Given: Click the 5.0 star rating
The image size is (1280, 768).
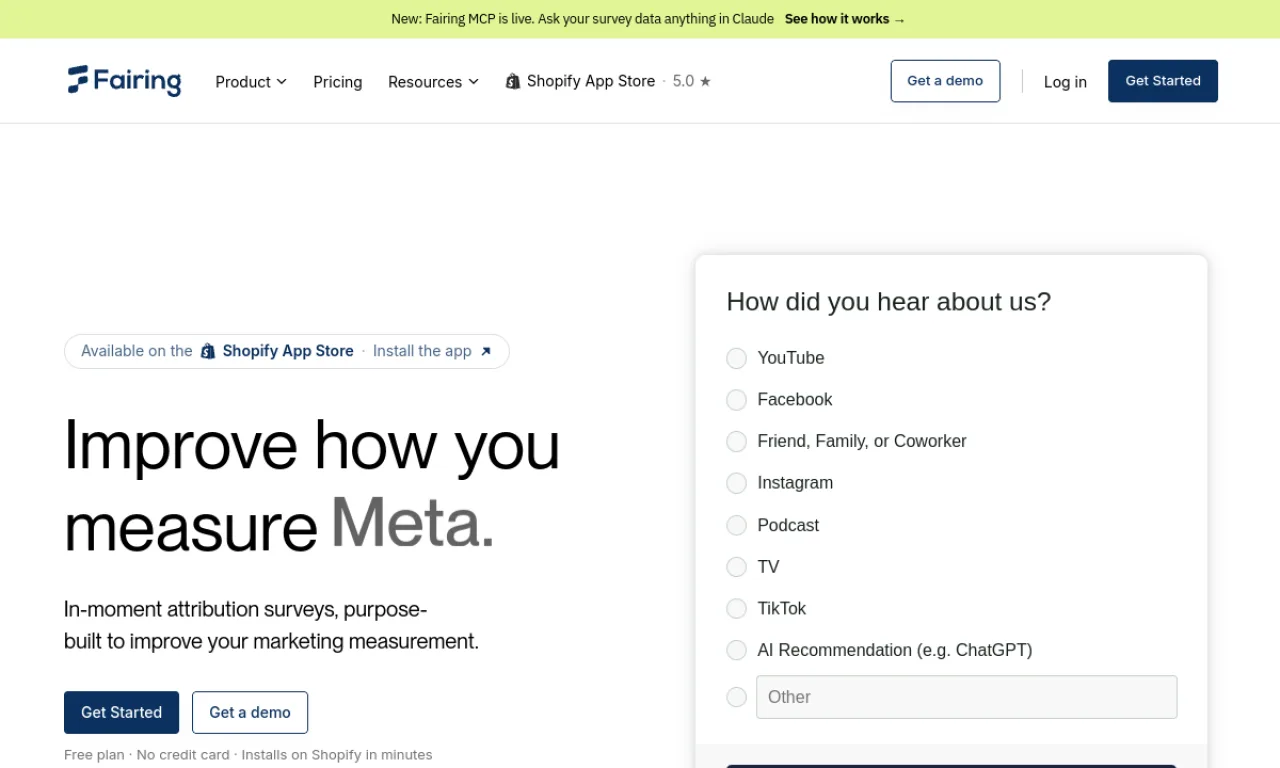Looking at the screenshot, I should click(x=692, y=82).
